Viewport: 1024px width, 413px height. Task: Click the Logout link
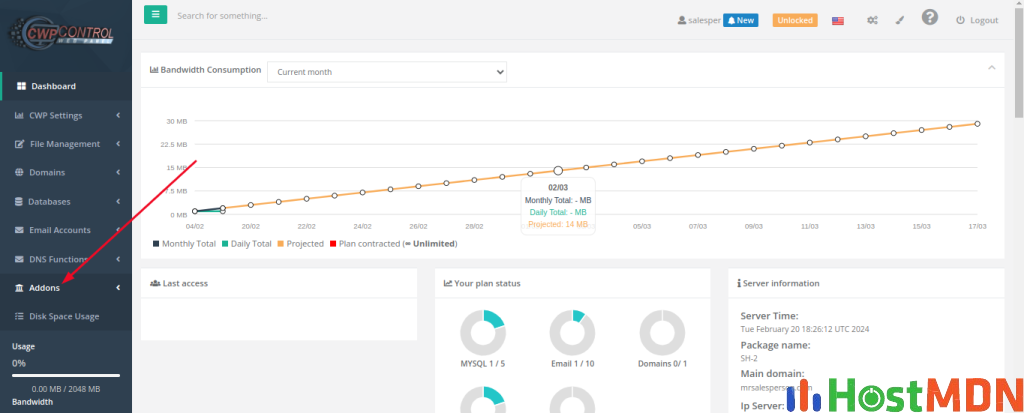(977, 20)
